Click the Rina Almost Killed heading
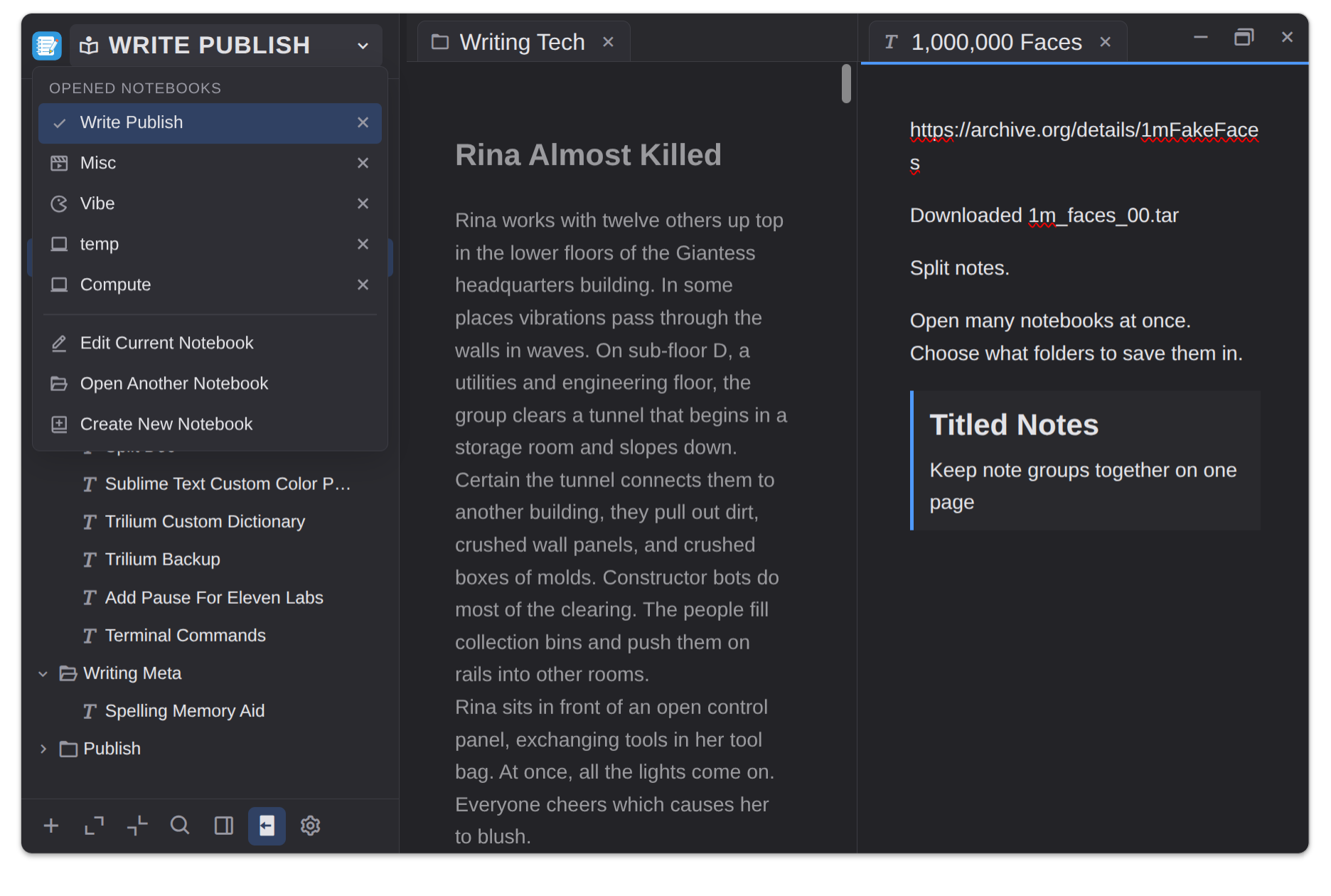The width and height of the screenshot is (1331, 896). (x=588, y=155)
